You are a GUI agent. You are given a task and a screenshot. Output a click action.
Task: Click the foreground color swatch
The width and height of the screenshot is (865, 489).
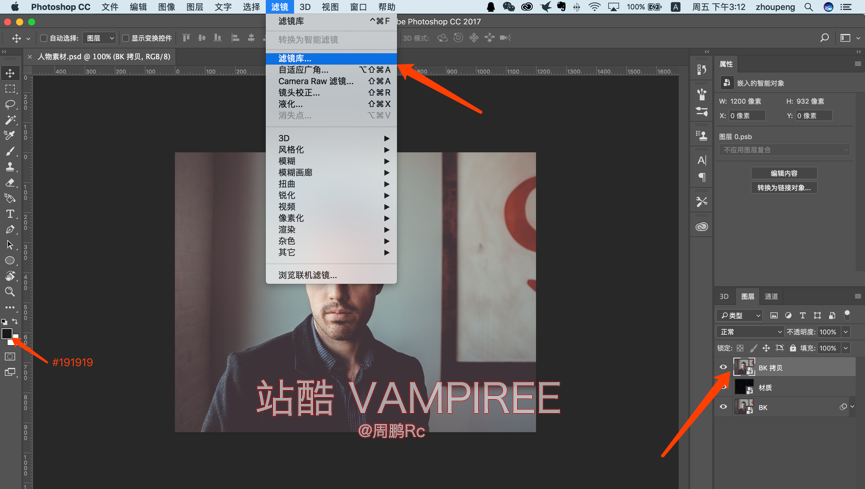pyautogui.click(x=7, y=333)
